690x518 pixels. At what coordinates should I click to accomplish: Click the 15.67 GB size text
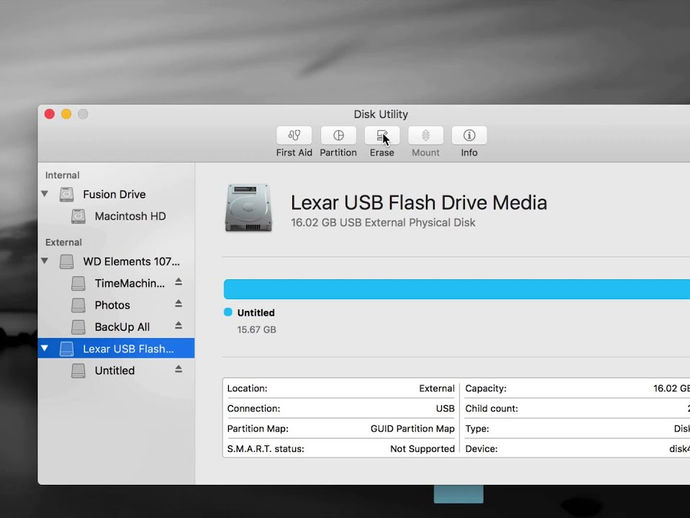(x=257, y=329)
